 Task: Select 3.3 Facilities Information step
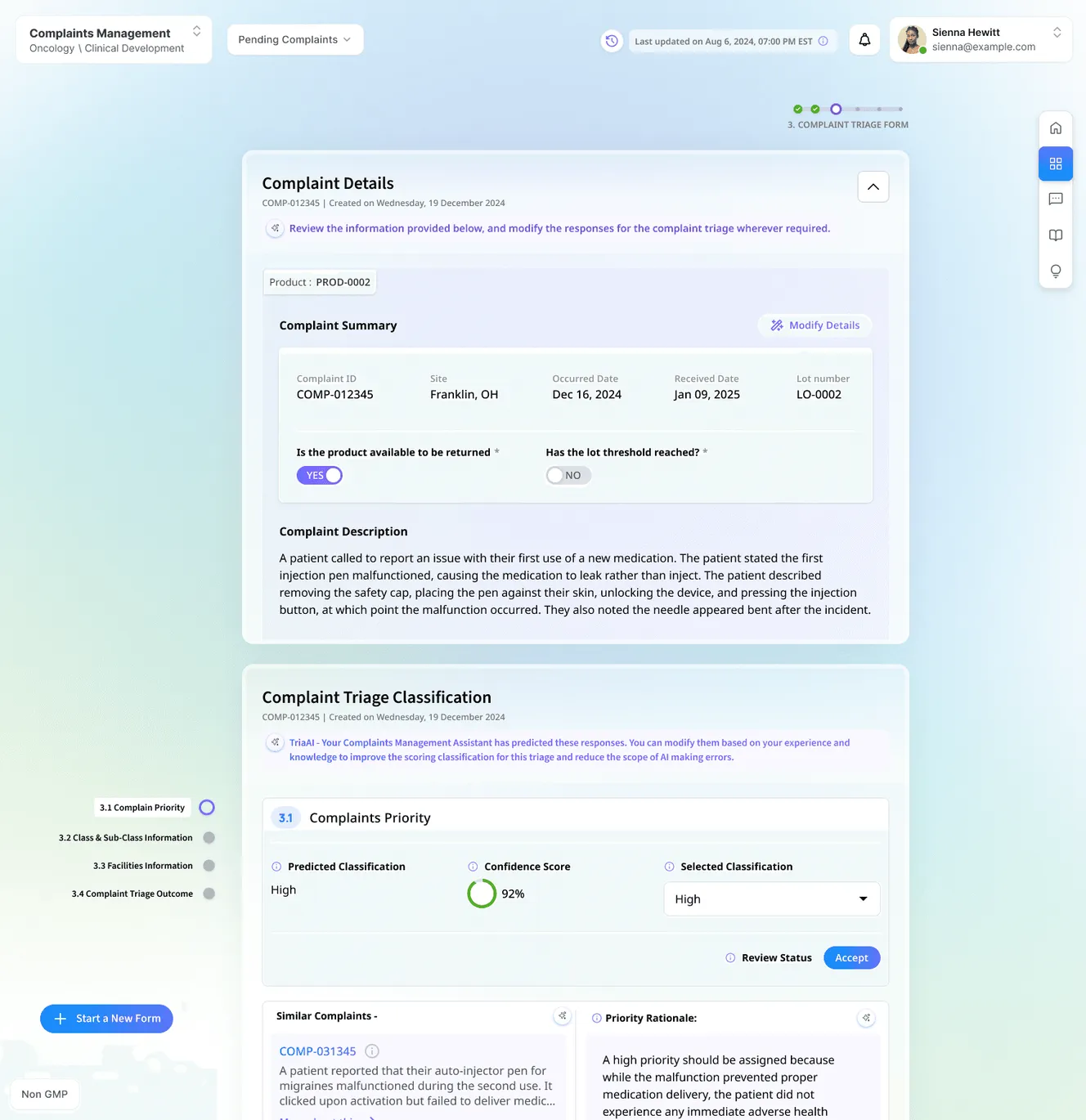[143, 866]
